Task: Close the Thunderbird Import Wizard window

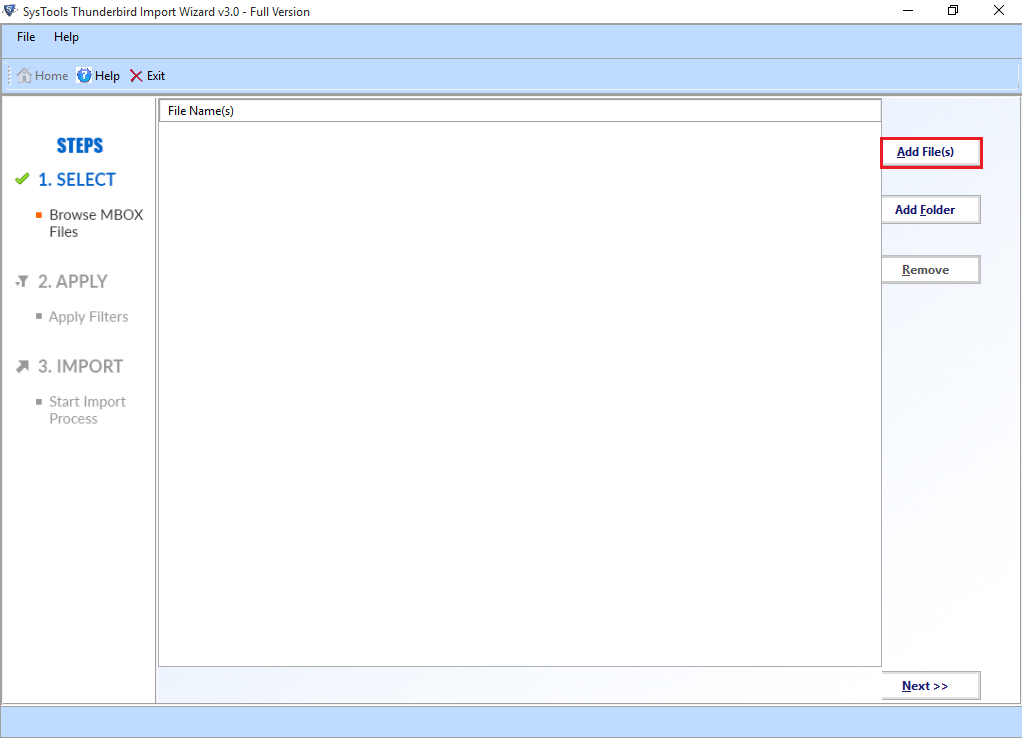Action: 999,11
